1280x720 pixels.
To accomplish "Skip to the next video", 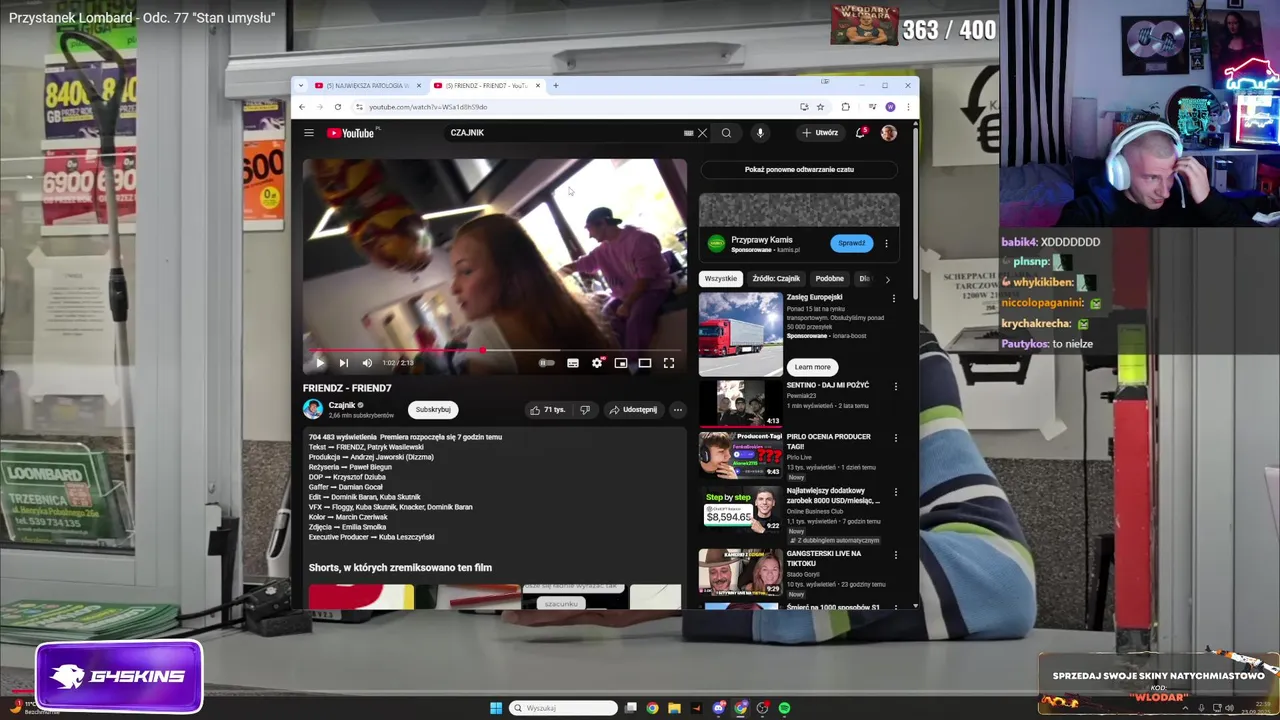I will [343, 363].
